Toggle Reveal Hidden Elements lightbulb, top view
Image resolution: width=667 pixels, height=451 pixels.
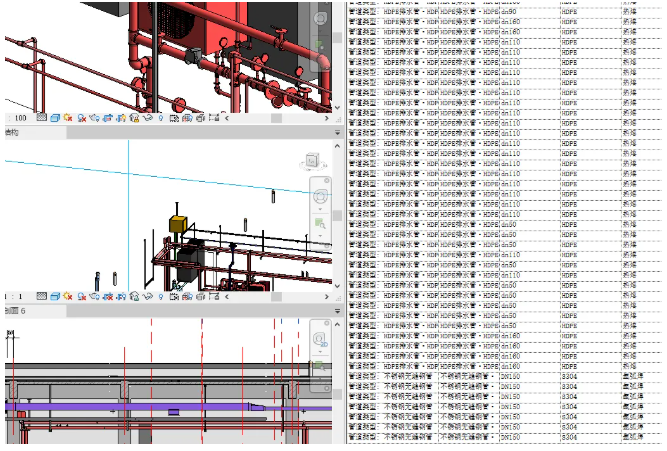coord(161,118)
